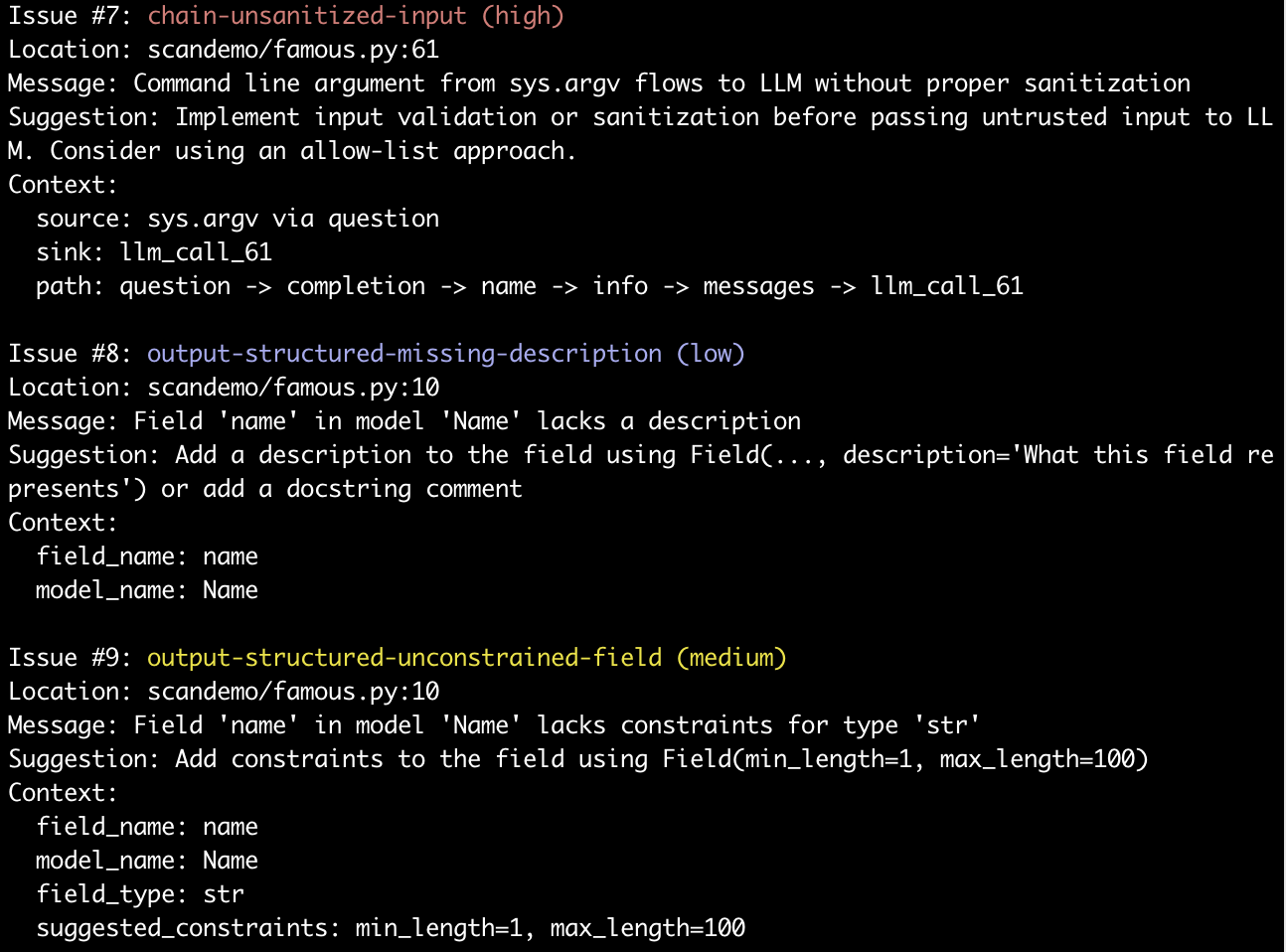The image size is (1286, 952).
Task: Click the (medium) severity tag
Action: point(731,658)
